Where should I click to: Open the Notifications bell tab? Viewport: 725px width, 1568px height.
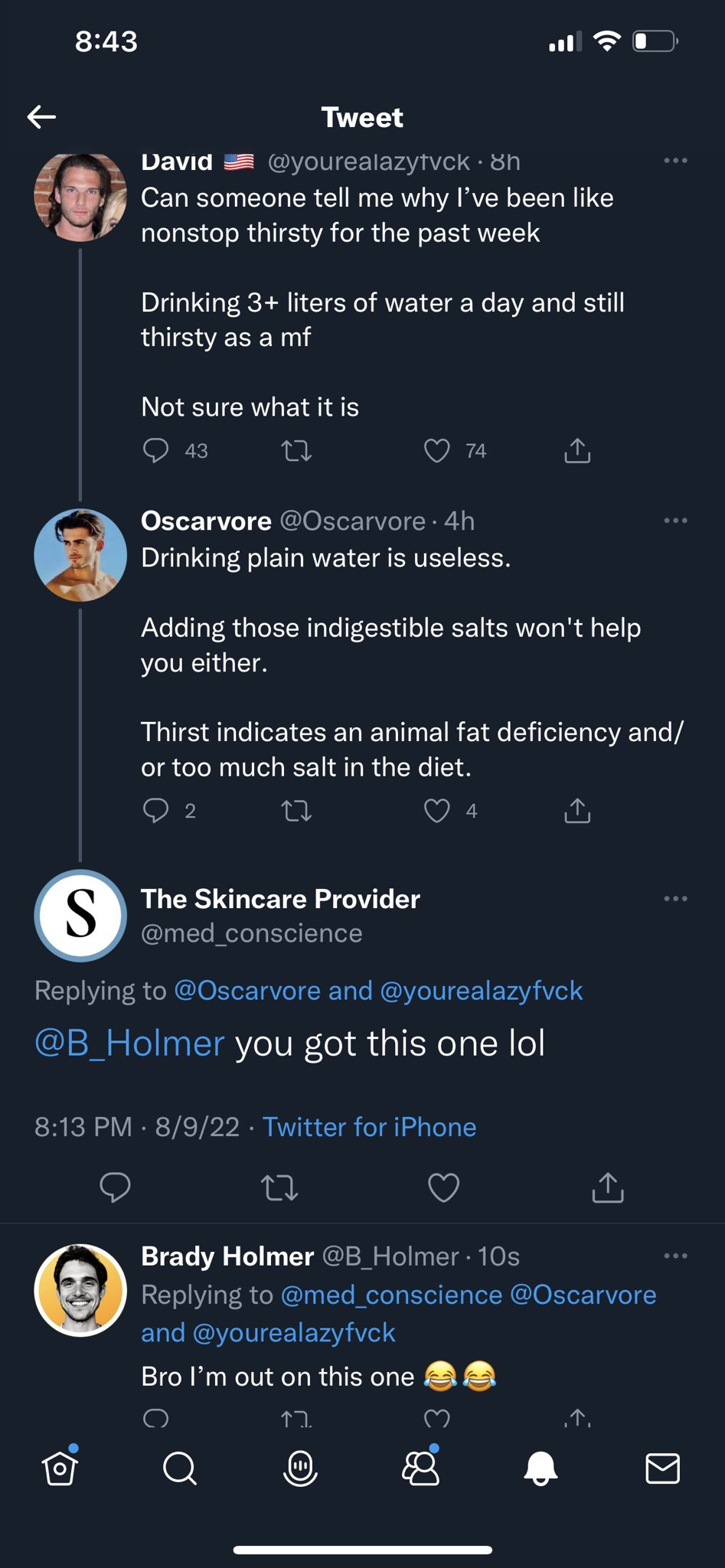coord(540,1468)
